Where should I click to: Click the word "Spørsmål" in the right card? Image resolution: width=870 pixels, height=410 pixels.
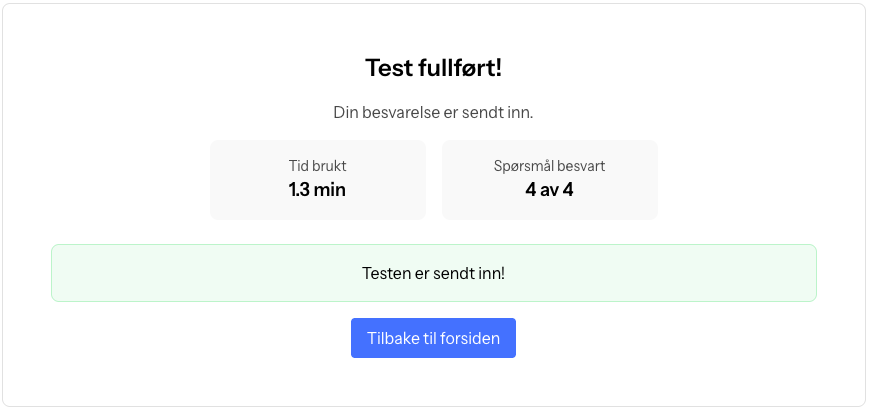click(x=524, y=166)
